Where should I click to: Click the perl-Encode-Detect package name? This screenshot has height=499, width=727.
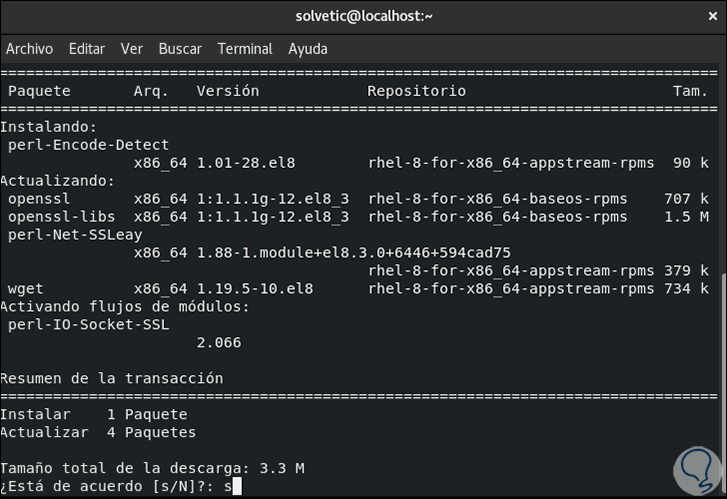pyautogui.click(x=88, y=145)
